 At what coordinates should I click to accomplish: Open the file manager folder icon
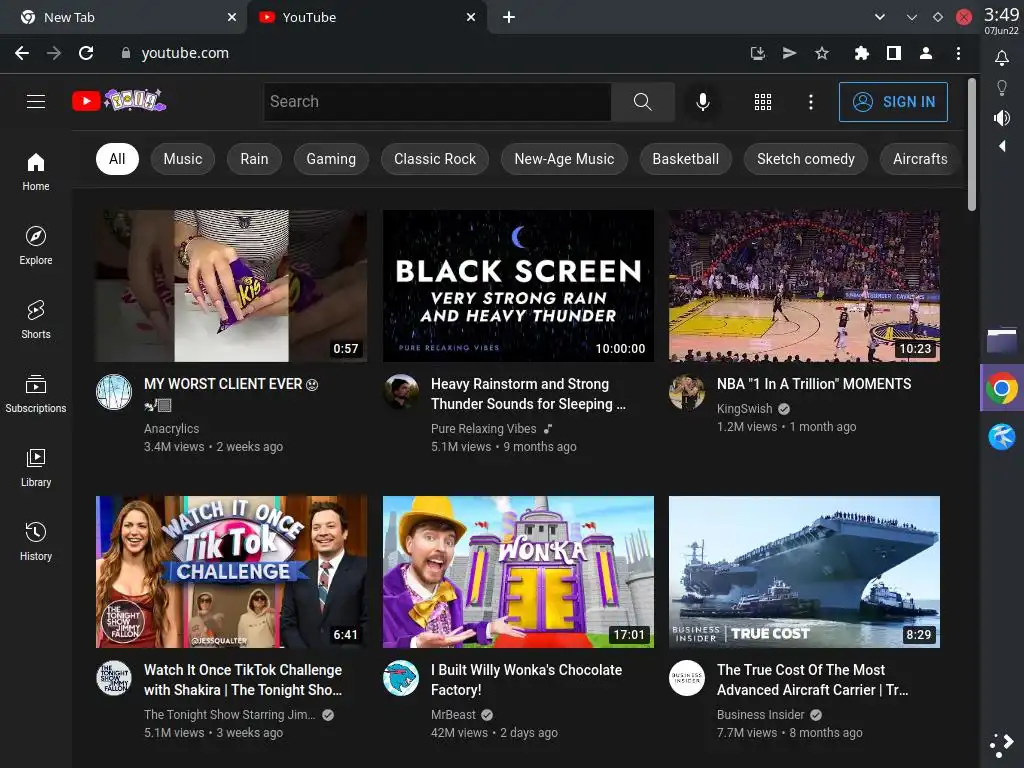(1002, 341)
